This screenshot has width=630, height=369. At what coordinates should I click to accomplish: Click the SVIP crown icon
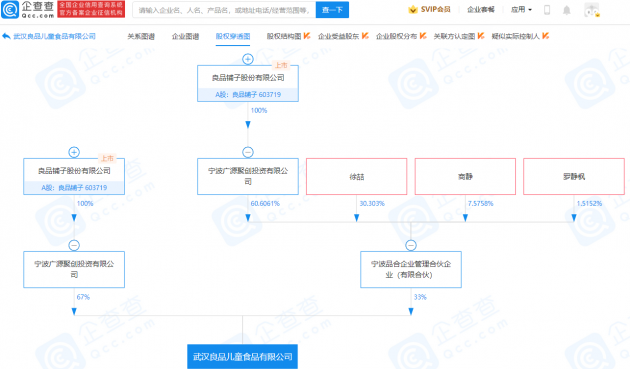pyautogui.click(x=413, y=10)
